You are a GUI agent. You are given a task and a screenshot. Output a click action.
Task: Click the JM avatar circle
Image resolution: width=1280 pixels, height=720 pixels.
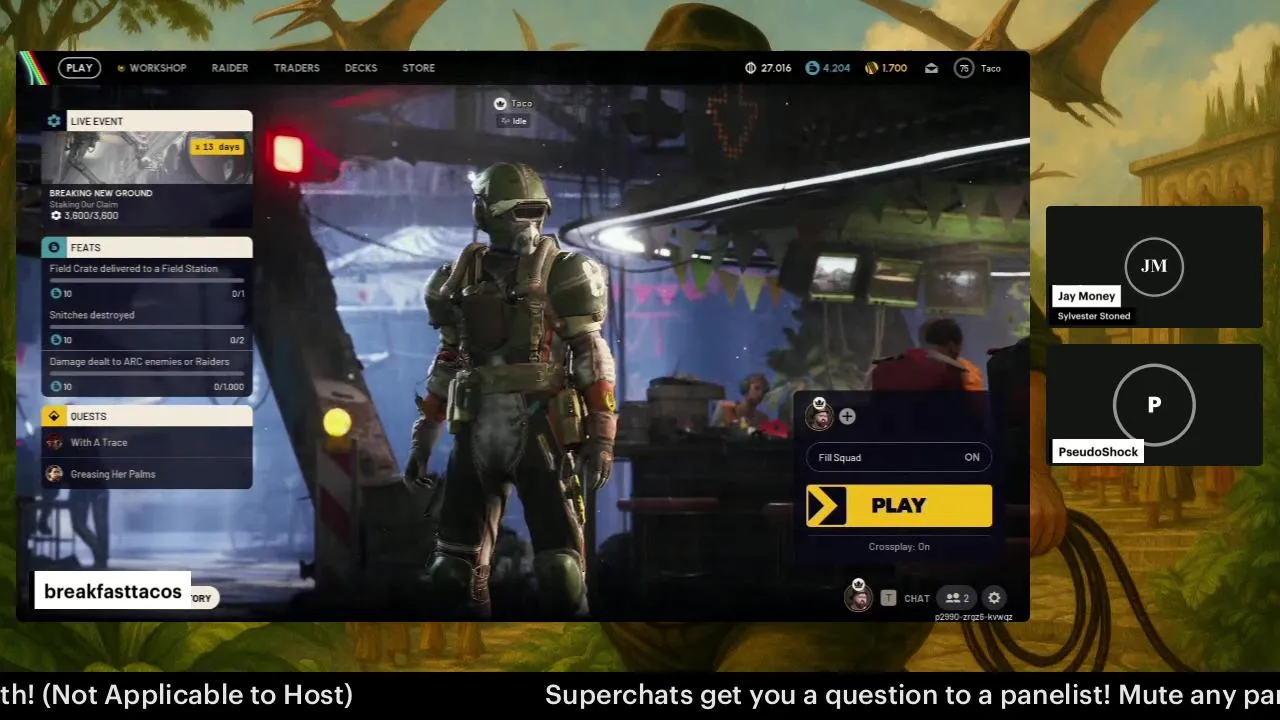click(x=1154, y=266)
